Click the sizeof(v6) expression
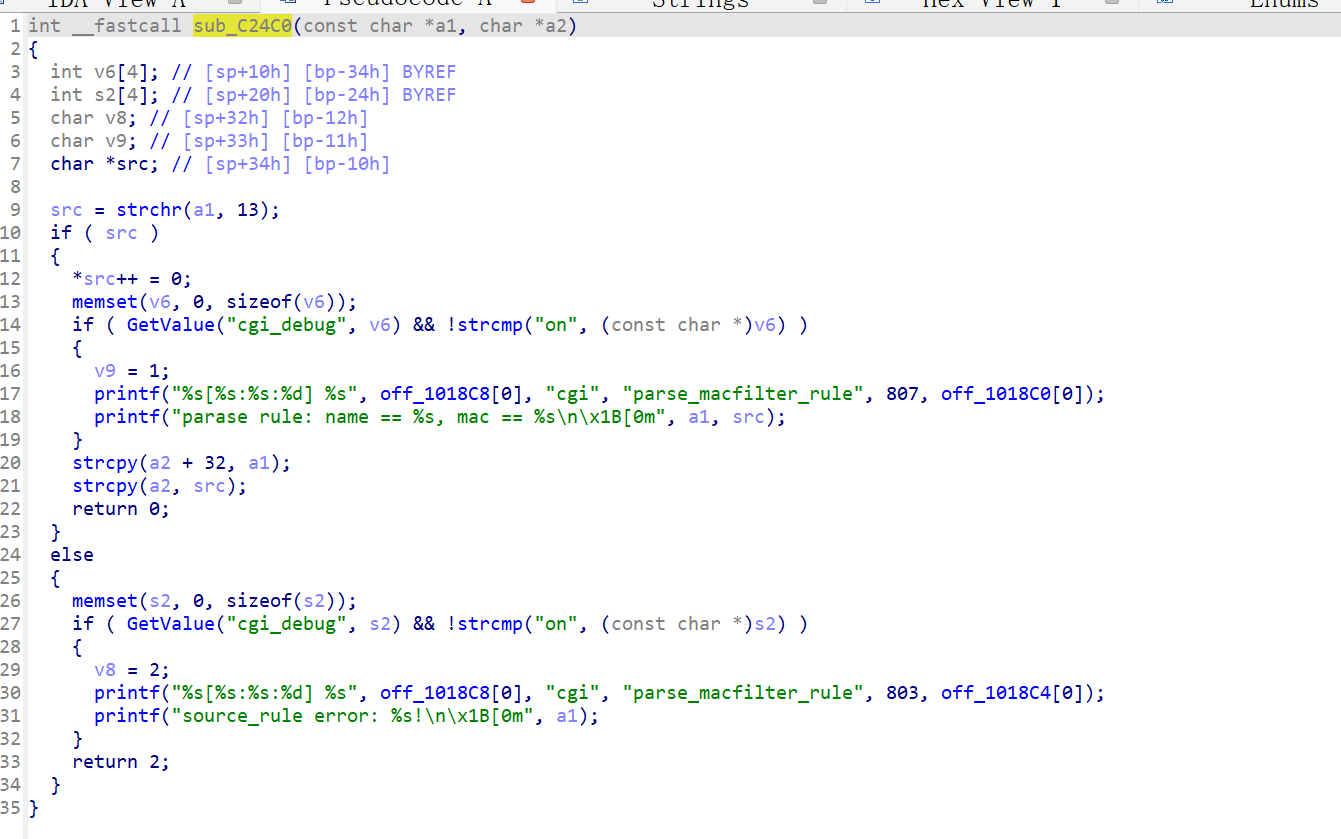This screenshot has width=1341, height=839. [x=281, y=302]
